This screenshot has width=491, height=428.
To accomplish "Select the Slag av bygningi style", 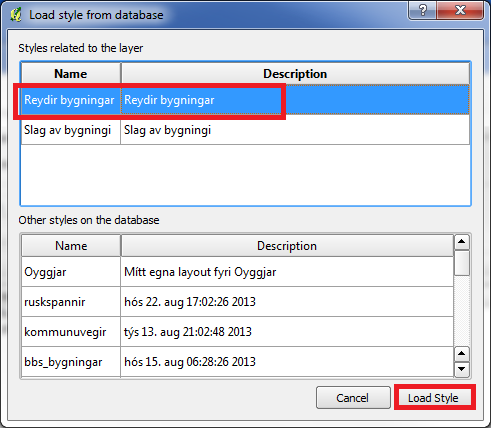I will [245, 130].
